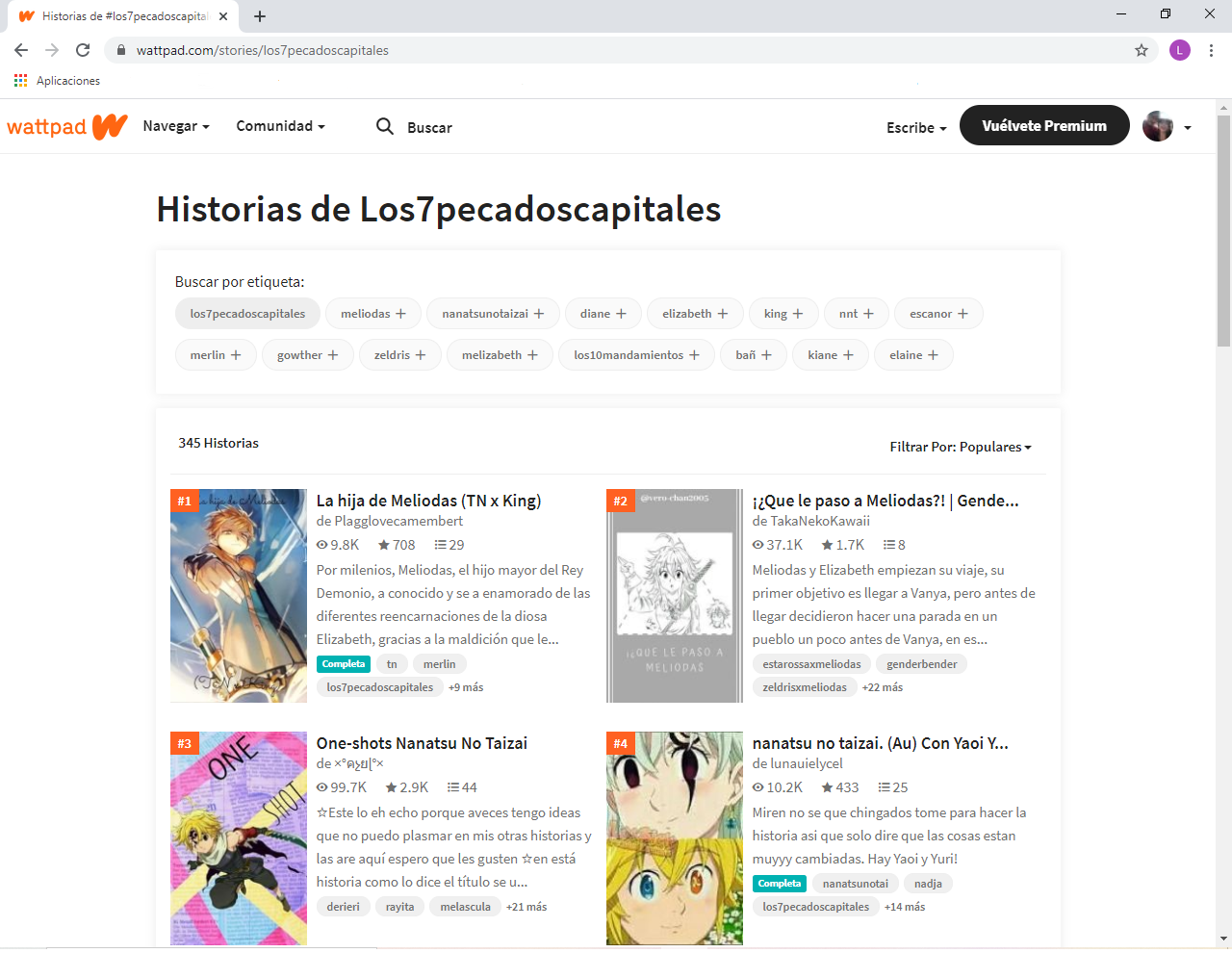Open the user profile avatar menu
The height and width of the screenshot is (953, 1232).
click(x=1158, y=126)
